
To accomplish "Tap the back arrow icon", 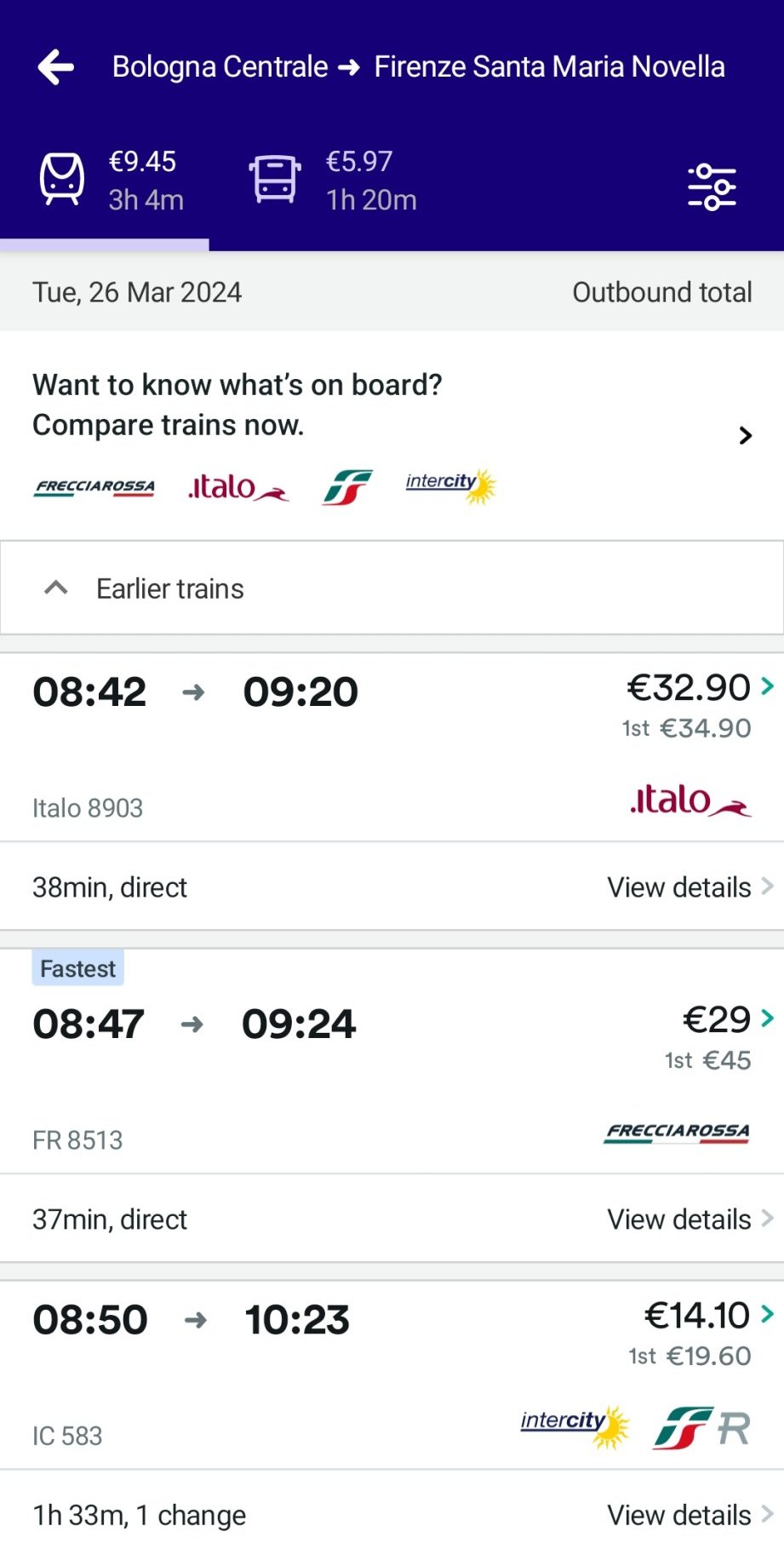I will coord(56,67).
